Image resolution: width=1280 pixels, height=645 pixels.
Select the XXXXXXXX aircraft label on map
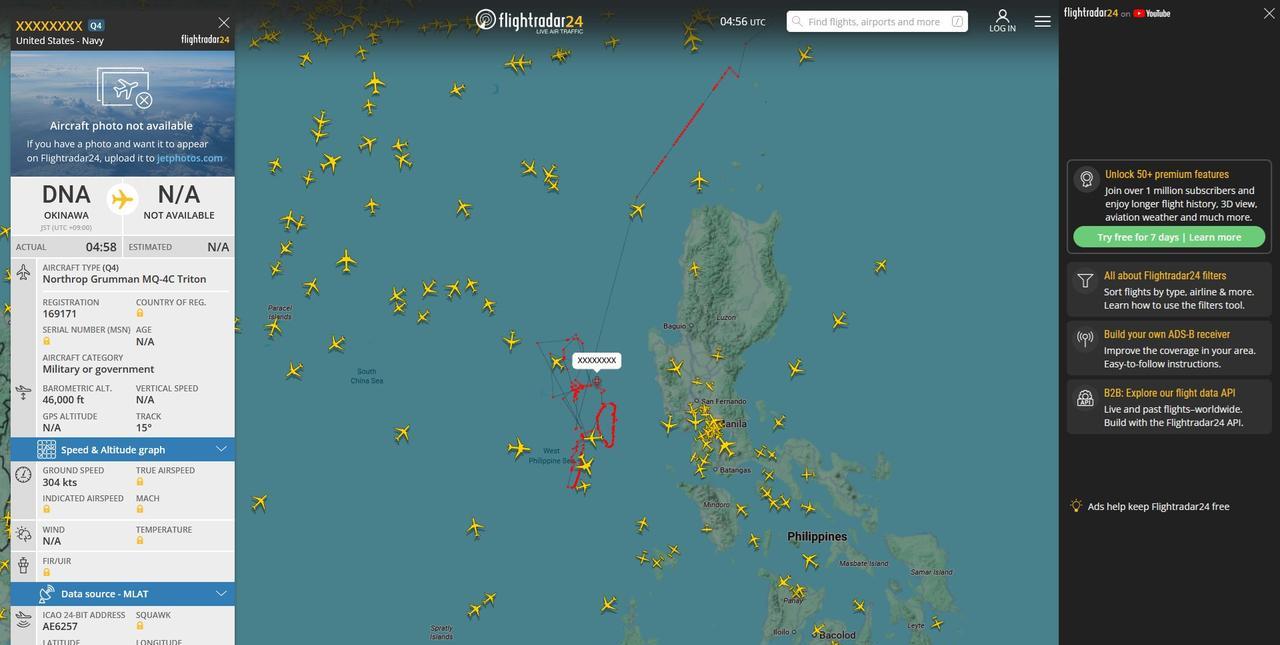pos(597,360)
